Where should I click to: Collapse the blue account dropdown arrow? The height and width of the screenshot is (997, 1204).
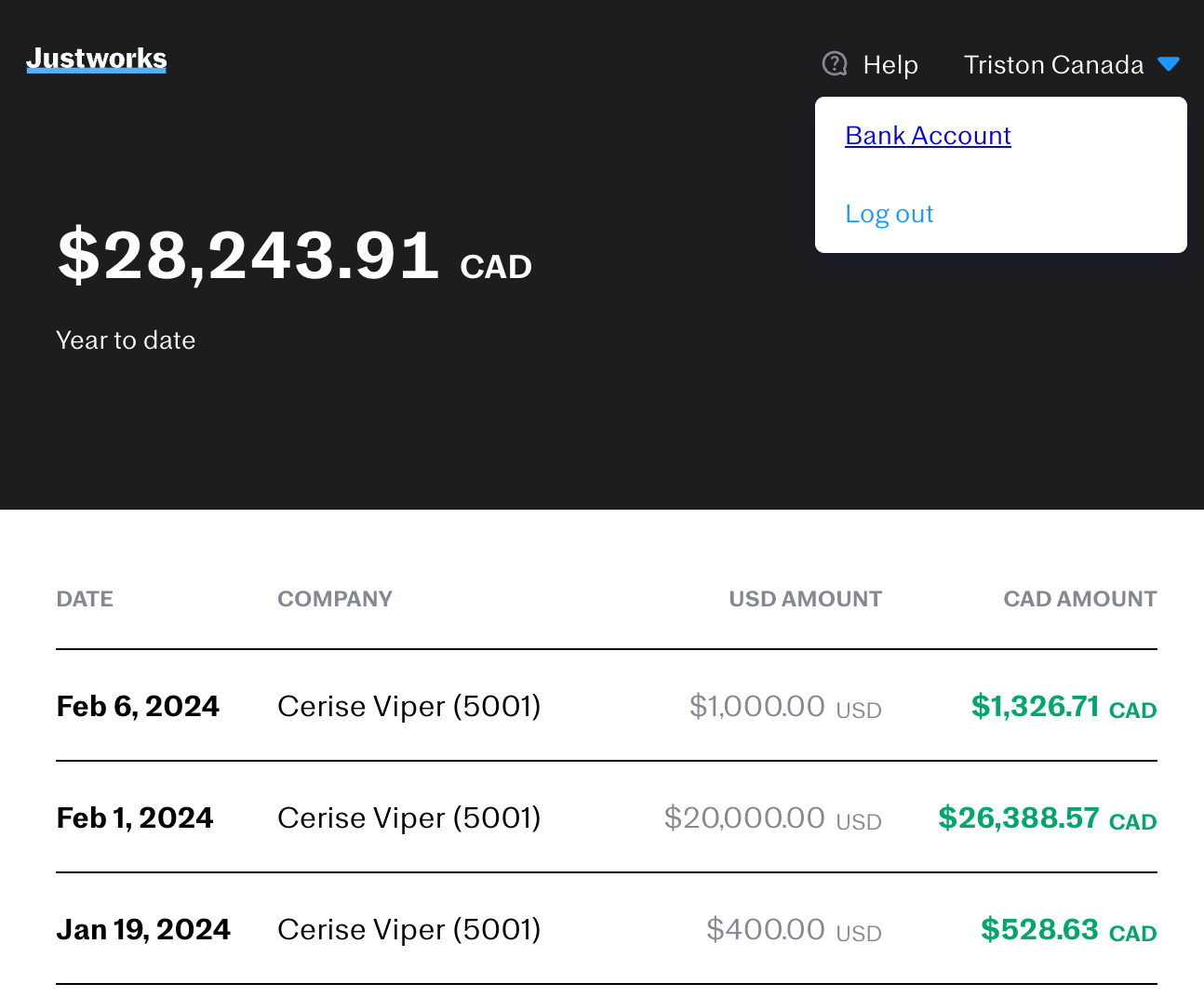(1169, 64)
